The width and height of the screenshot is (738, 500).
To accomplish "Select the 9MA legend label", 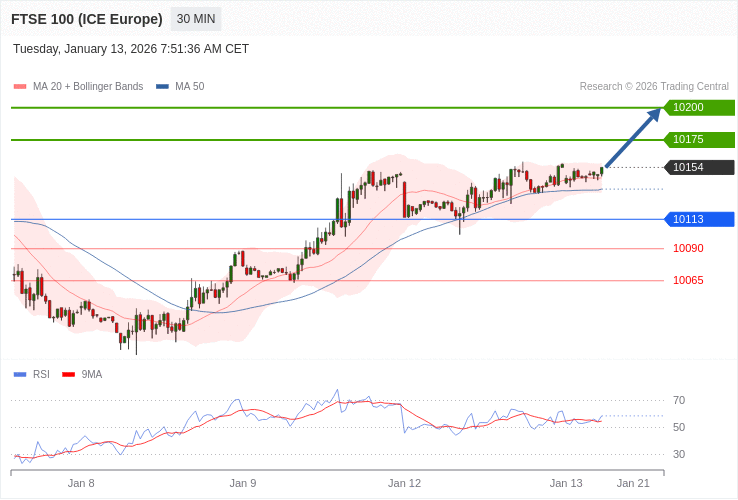I will coord(92,375).
